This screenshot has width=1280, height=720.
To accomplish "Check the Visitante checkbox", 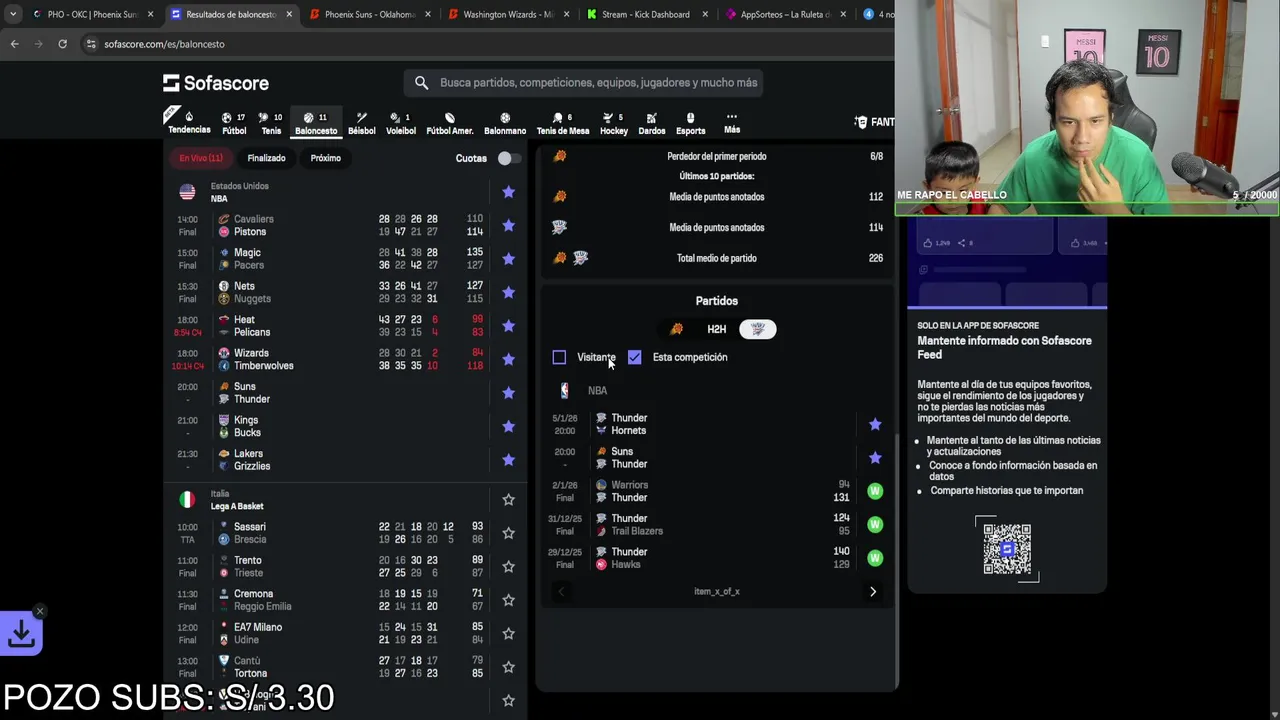I will pyautogui.click(x=559, y=357).
